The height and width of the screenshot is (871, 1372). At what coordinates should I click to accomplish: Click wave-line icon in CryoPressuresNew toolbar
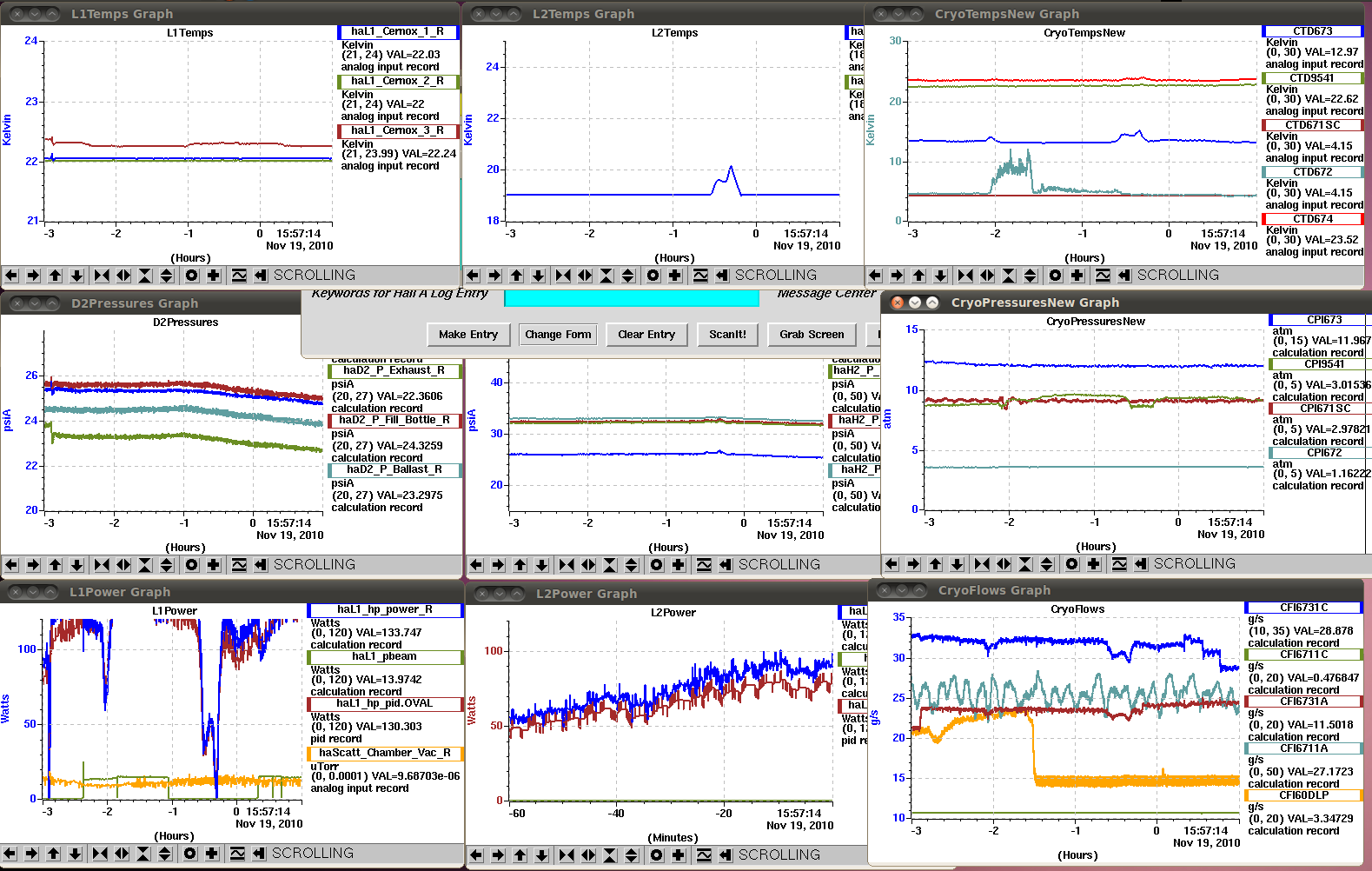point(1118,564)
